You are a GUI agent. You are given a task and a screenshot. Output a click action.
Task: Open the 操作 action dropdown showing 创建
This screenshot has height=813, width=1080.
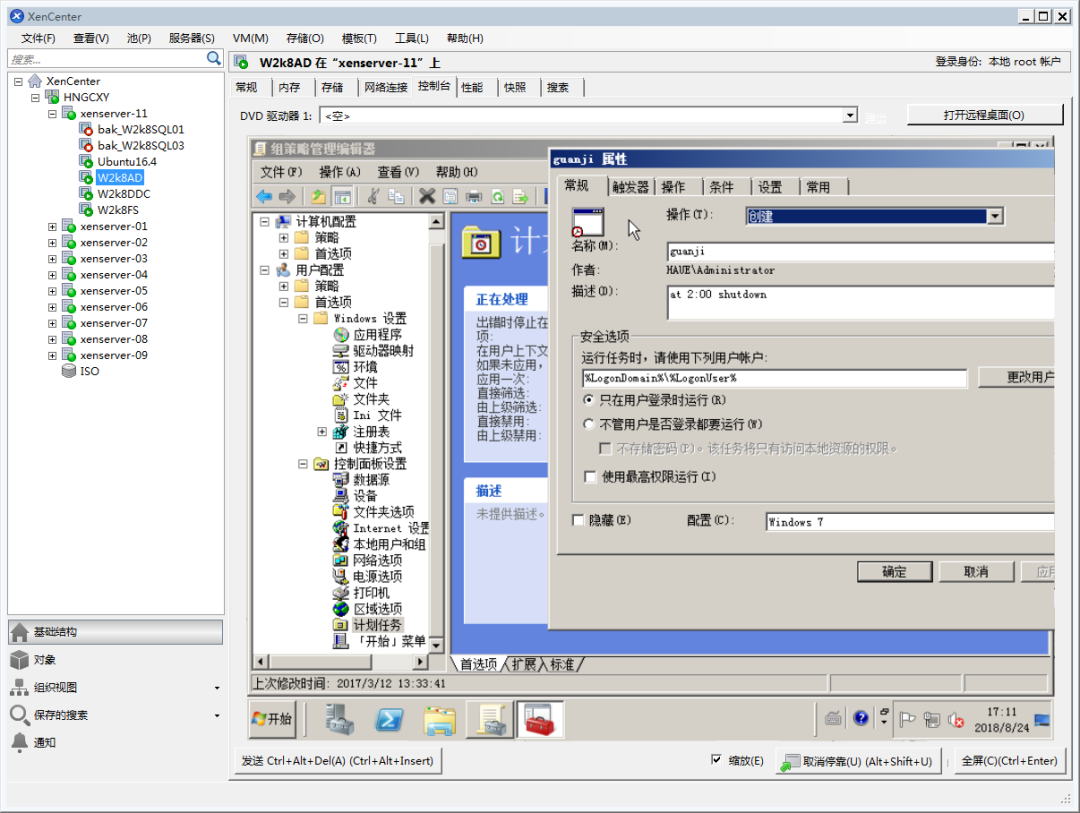(x=995, y=216)
